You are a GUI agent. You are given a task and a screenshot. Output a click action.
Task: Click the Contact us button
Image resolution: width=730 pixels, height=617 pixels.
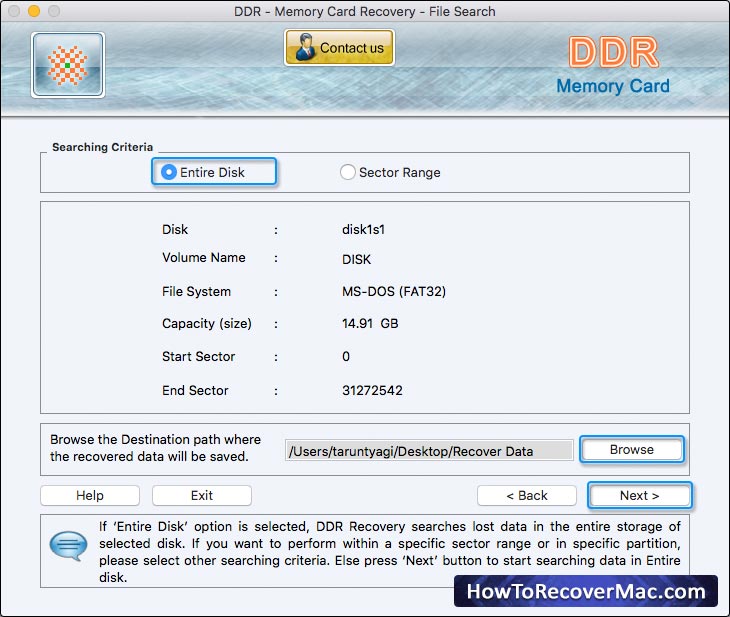[x=339, y=47]
